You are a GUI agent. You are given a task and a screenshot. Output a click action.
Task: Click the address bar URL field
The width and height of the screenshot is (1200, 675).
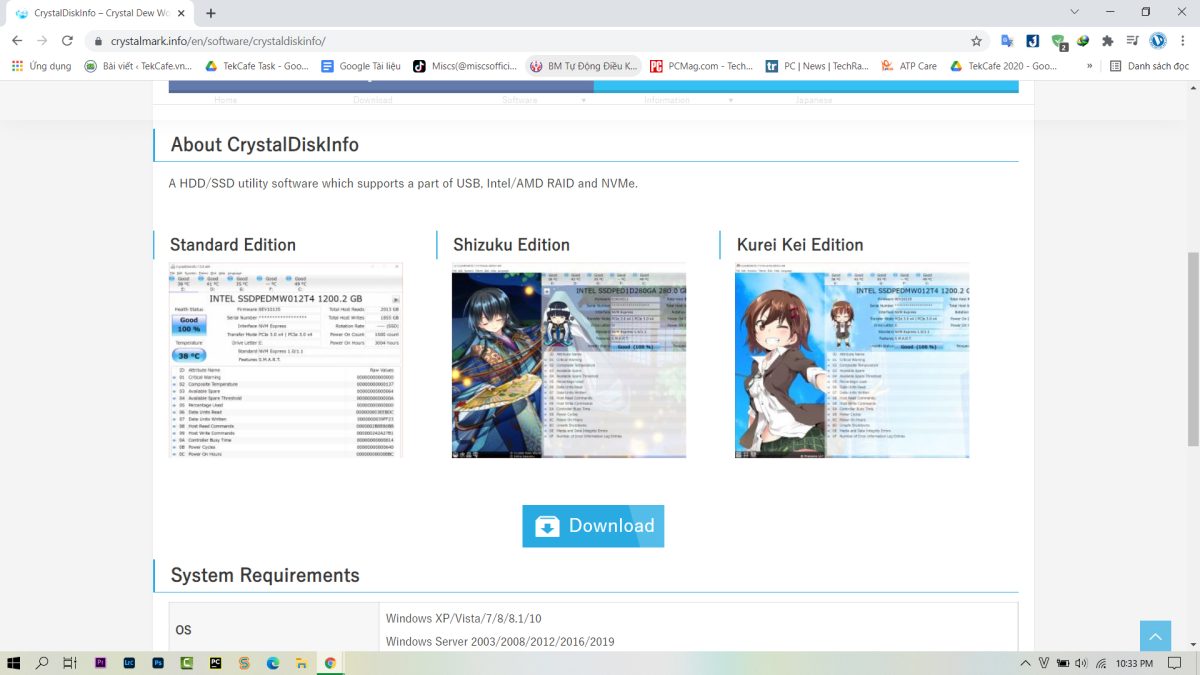[x=530, y=41]
